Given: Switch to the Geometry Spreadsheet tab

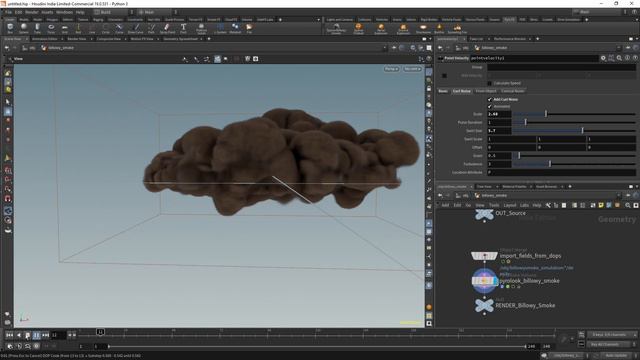Looking at the screenshot, I should (180, 39).
